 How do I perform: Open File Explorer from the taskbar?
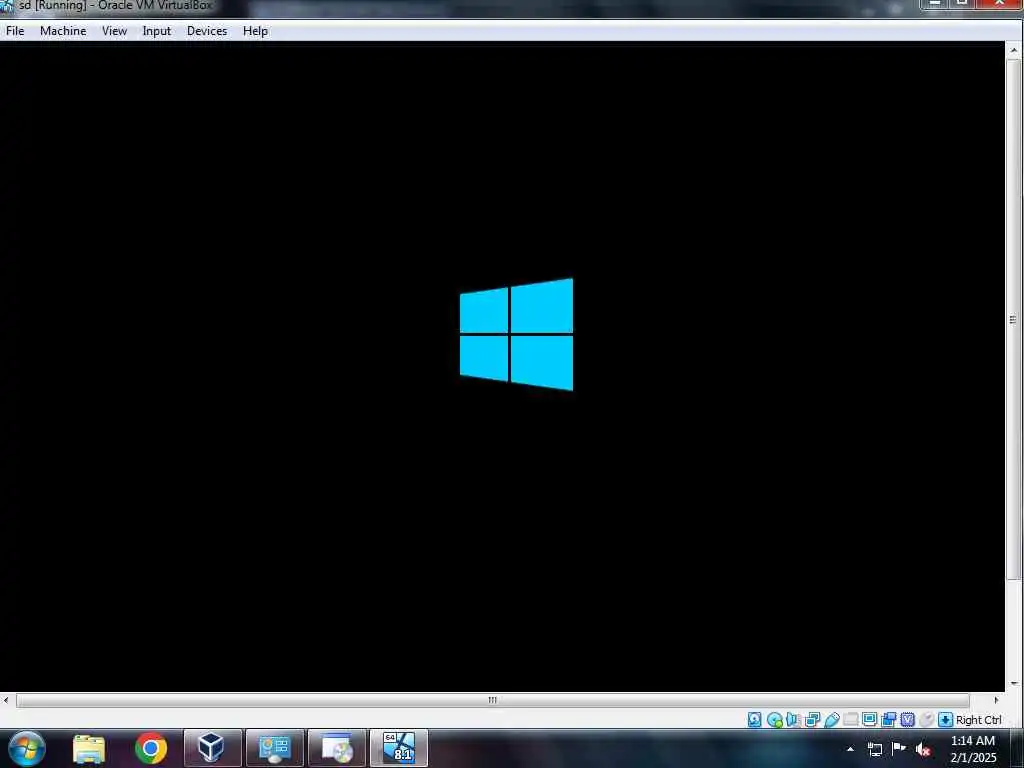(x=89, y=748)
